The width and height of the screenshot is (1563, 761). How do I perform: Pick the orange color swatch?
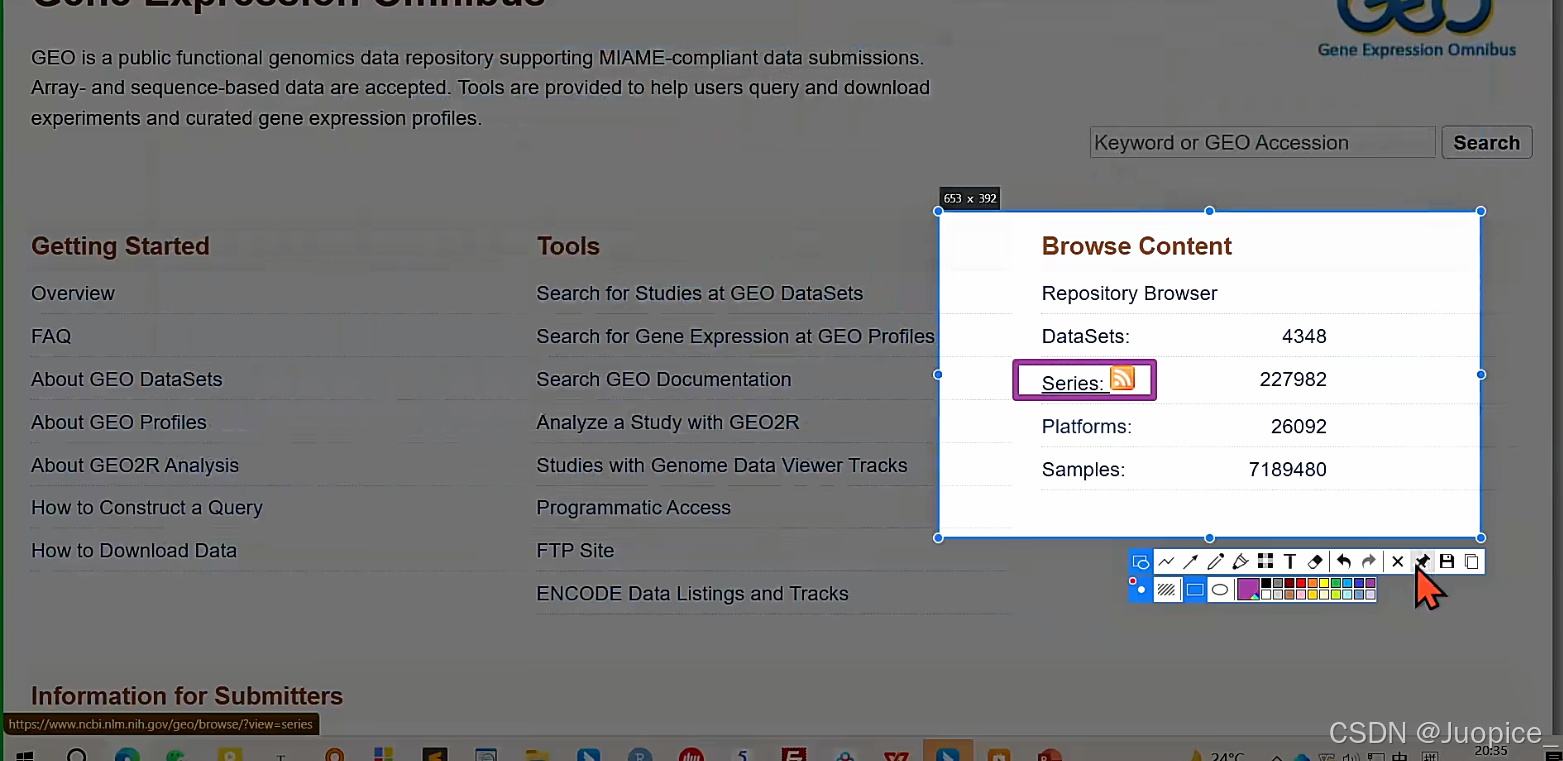(x=1312, y=583)
